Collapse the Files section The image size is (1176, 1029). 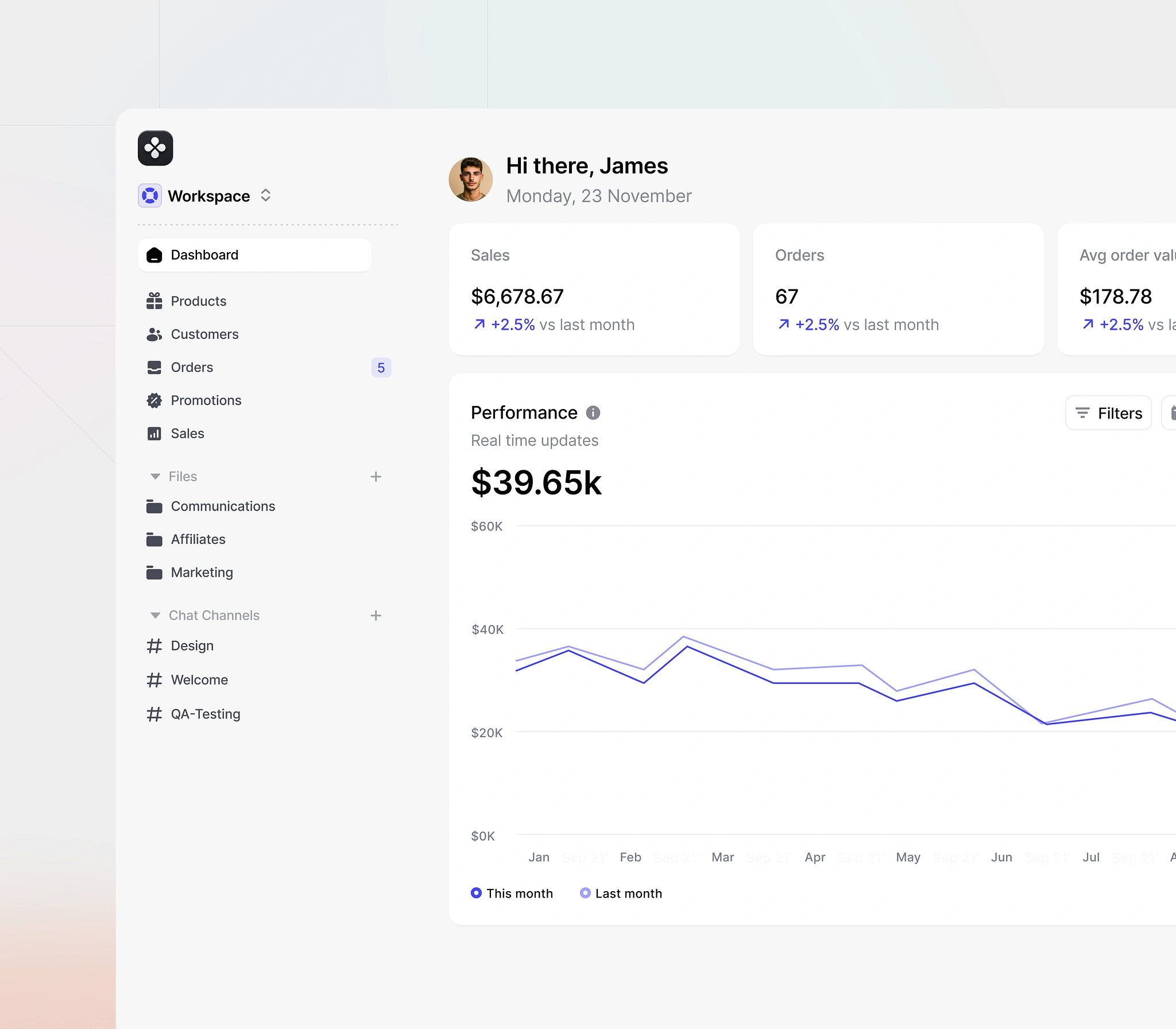155,477
